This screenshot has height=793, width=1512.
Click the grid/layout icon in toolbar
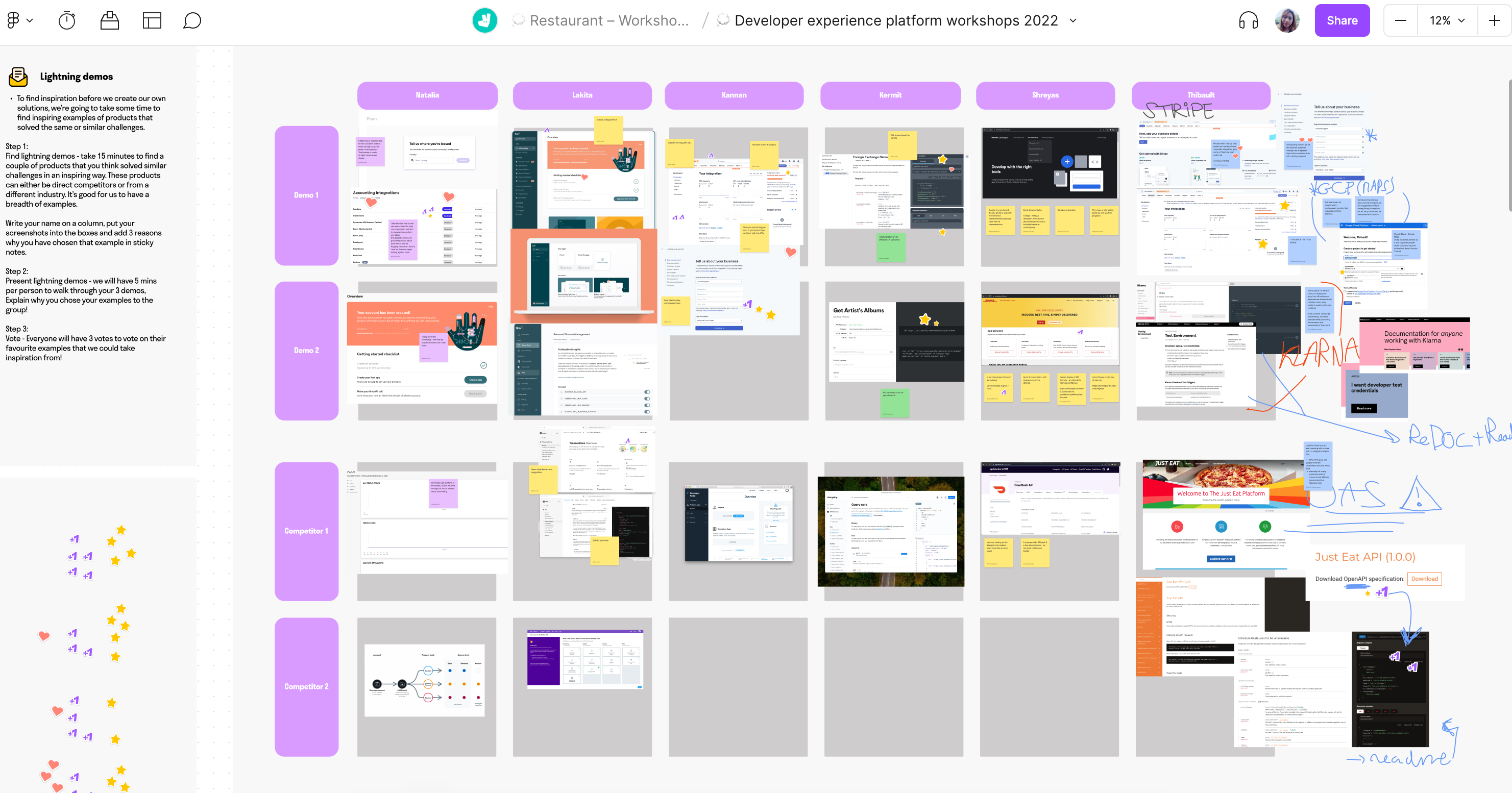pos(152,20)
